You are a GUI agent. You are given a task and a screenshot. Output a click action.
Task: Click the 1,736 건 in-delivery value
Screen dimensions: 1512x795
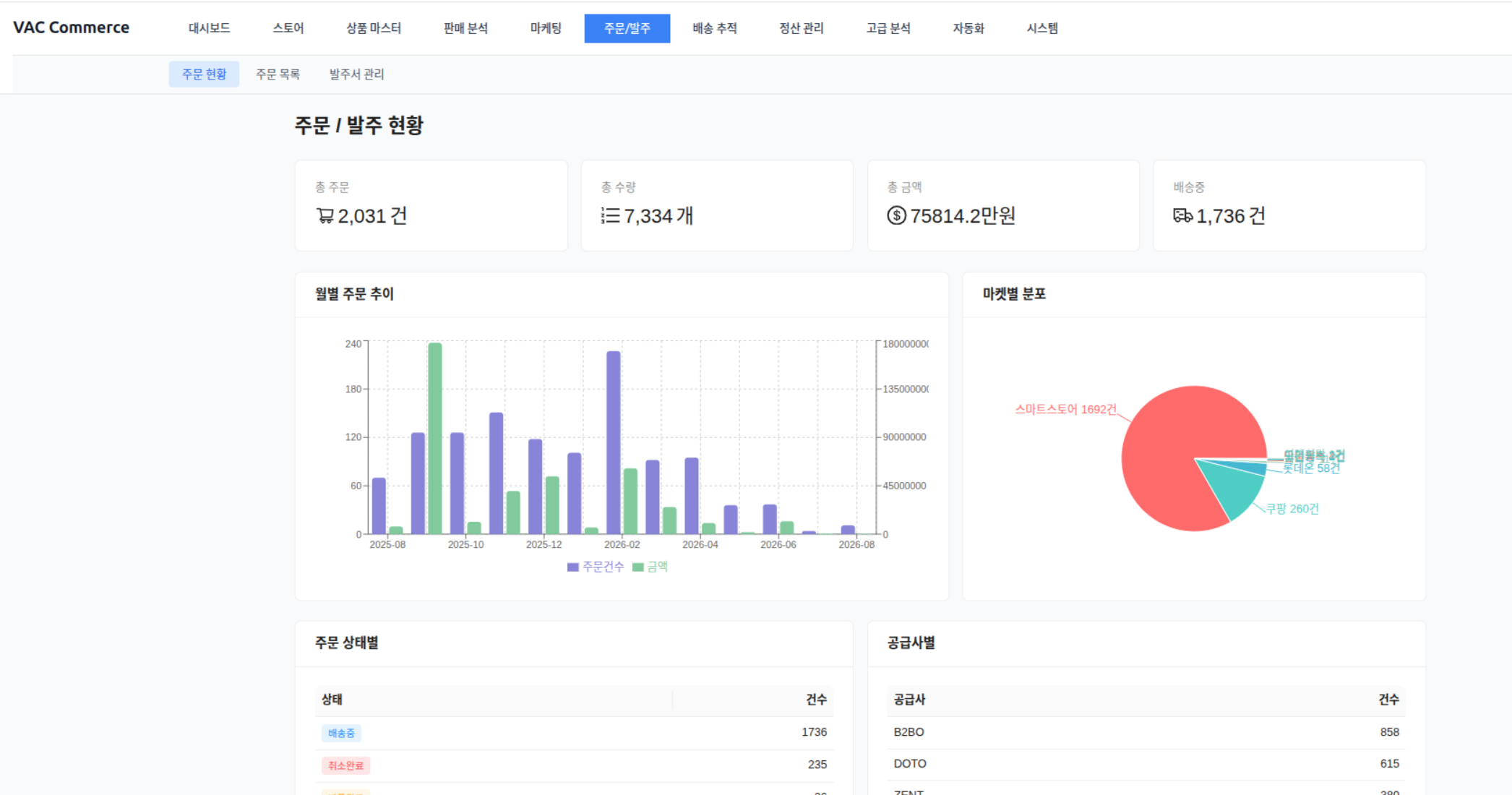click(x=1231, y=216)
